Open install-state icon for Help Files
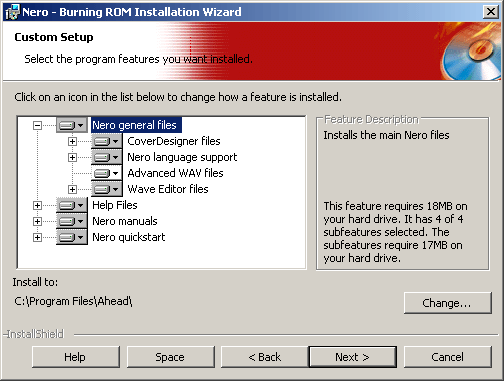 (x=72, y=205)
